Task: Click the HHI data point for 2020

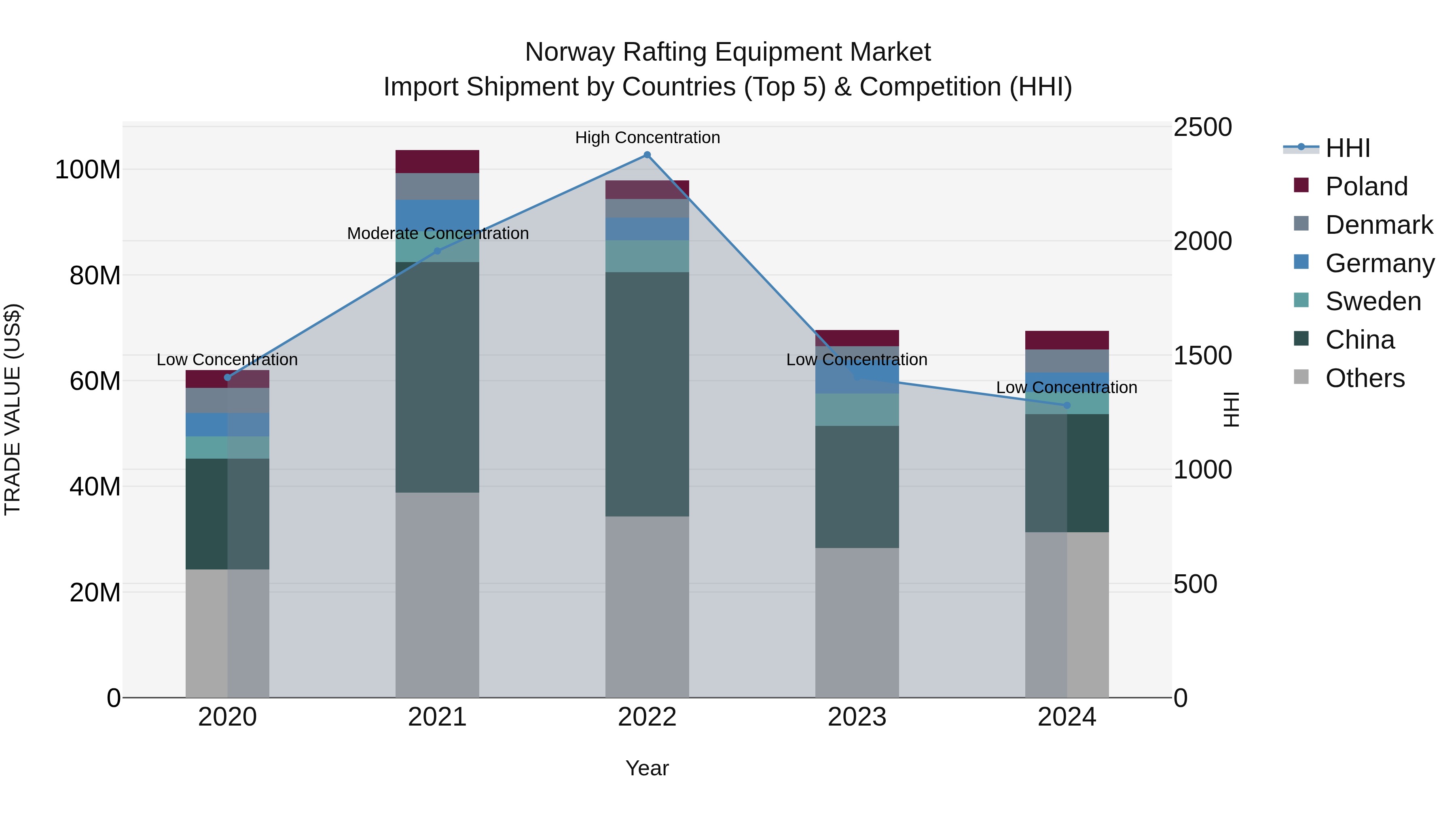Action: 227,378
